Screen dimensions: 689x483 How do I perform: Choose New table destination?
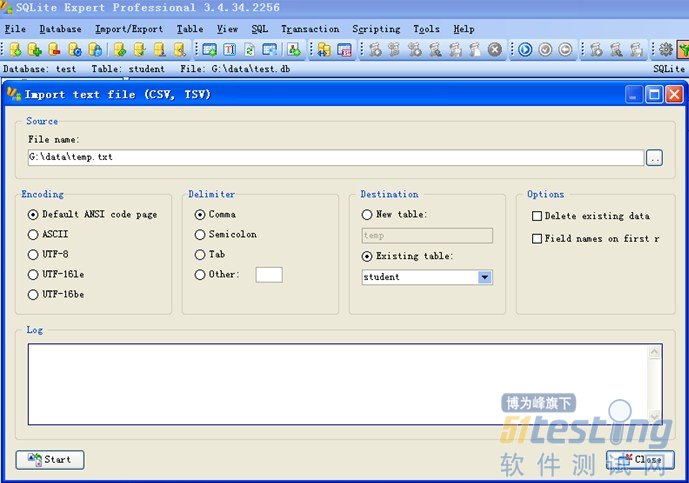tap(394, 214)
